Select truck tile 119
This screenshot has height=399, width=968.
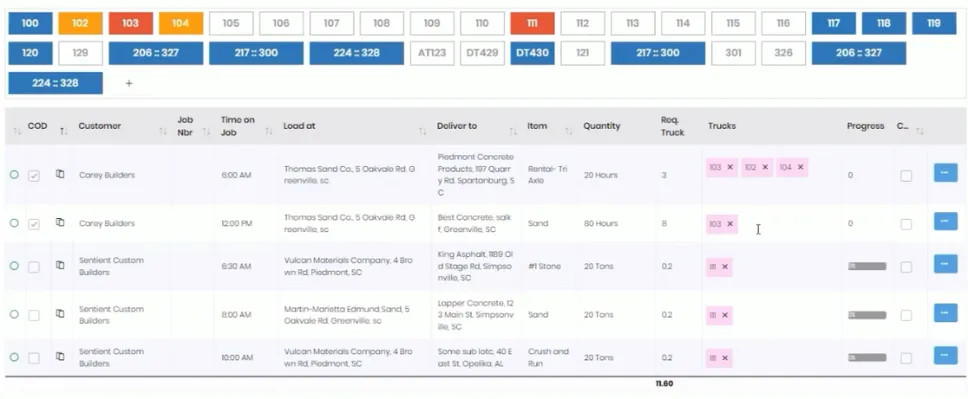[934, 23]
